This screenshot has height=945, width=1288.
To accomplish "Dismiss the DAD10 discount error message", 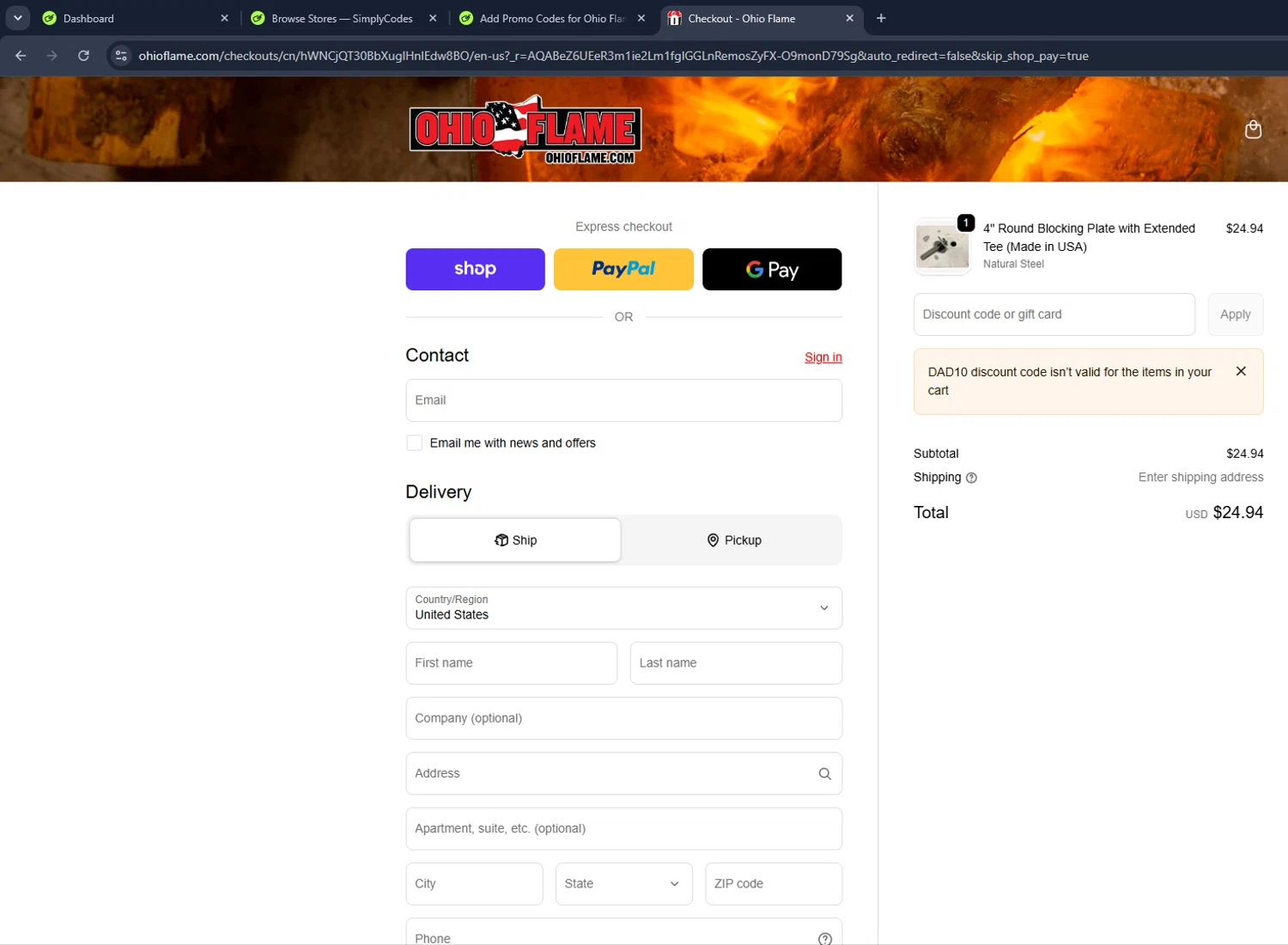I will 1241,371.
